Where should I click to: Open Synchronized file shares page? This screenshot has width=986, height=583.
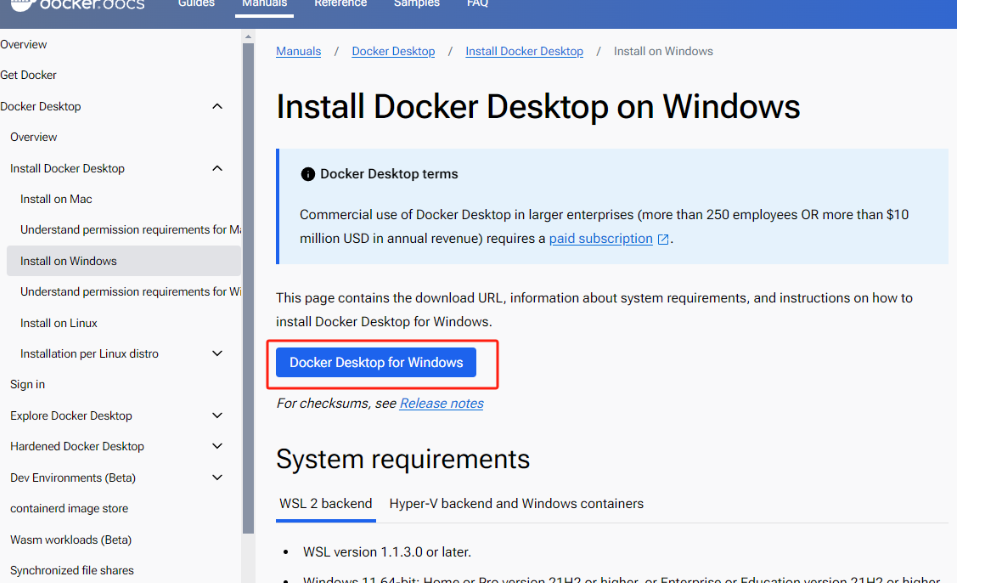[72, 570]
